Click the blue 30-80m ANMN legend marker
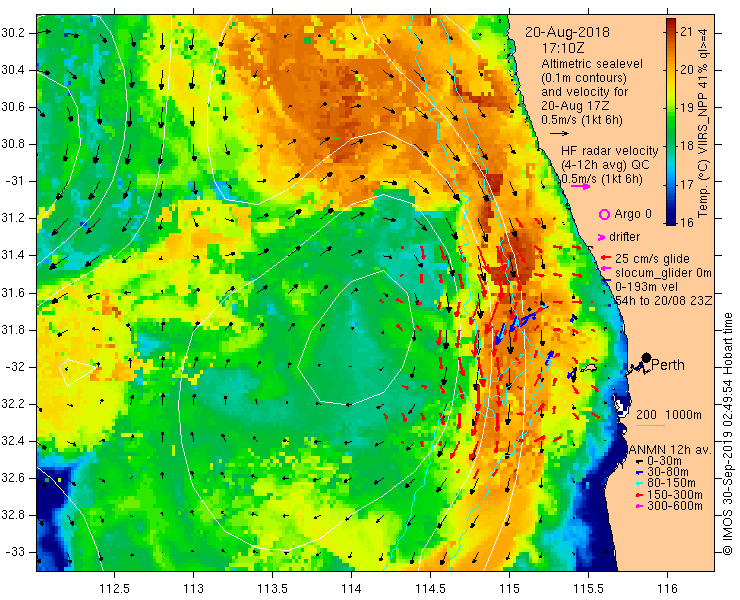The height and width of the screenshot is (600, 740). (640, 473)
